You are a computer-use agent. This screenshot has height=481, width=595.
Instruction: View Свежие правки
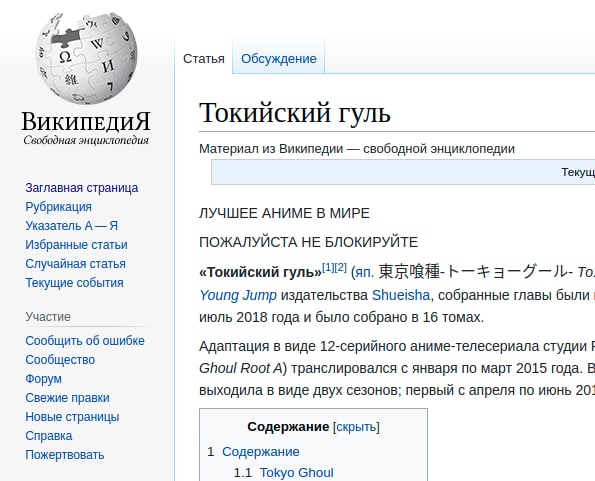pos(67,398)
